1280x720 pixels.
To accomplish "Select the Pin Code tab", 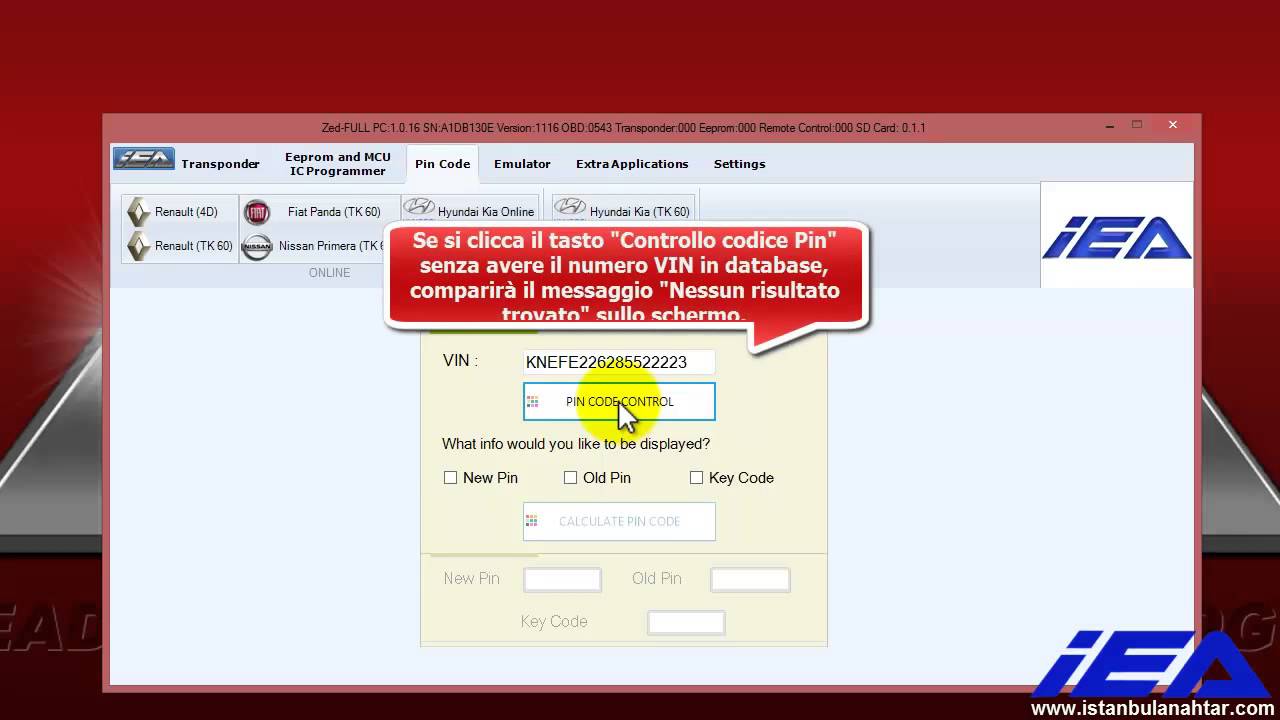I will pyautogui.click(x=442, y=164).
